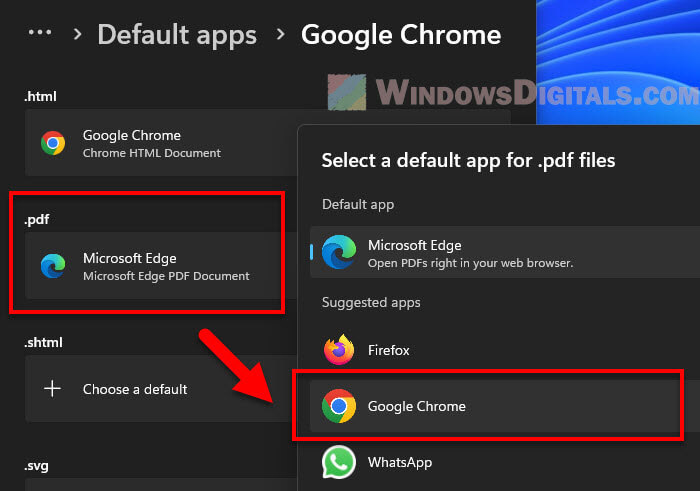The image size is (700, 491).
Task: Click the Chrome icon under .html
Action: point(53,143)
